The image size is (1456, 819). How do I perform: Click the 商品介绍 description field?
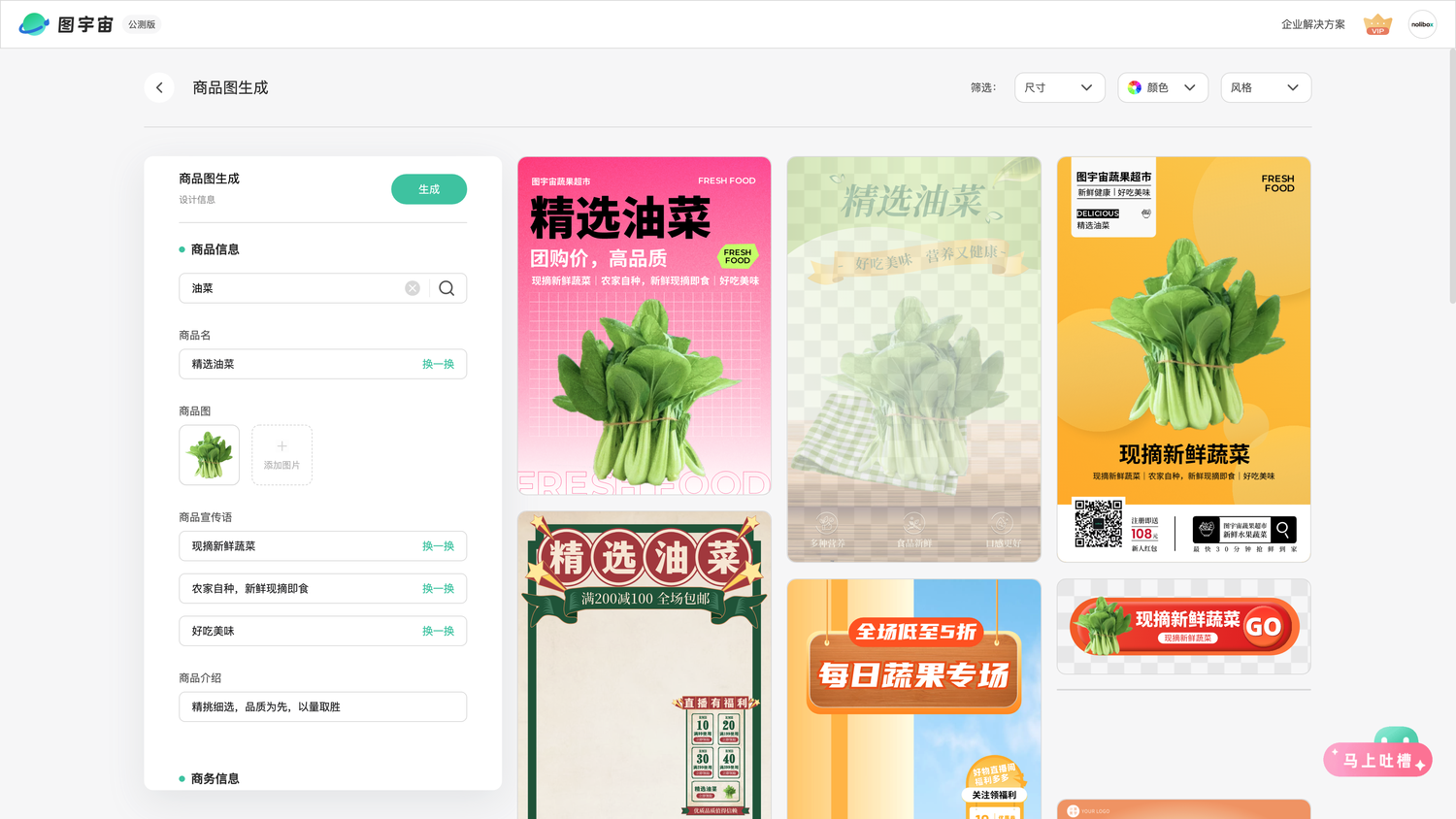(x=322, y=706)
